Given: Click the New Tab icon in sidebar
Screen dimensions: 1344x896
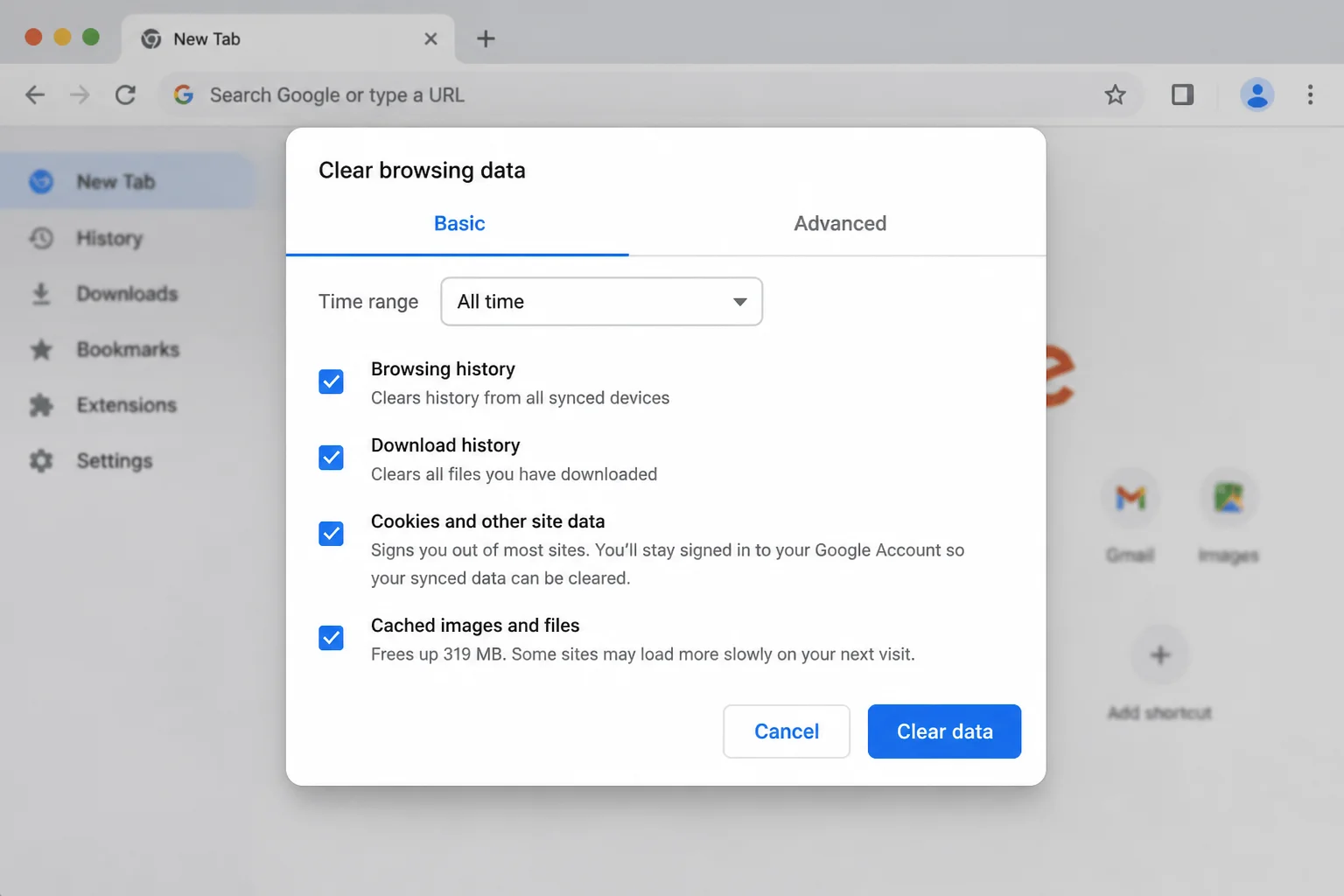Looking at the screenshot, I should click(41, 182).
